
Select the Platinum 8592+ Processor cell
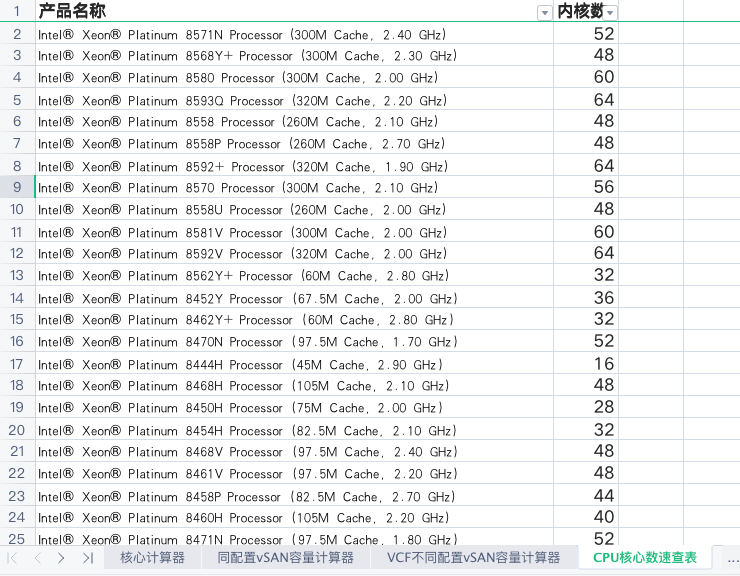(294, 166)
